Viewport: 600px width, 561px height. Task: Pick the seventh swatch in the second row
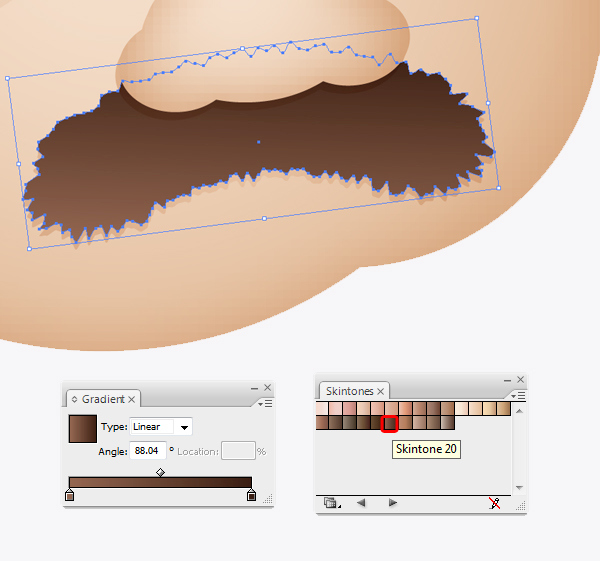[x=406, y=423]
